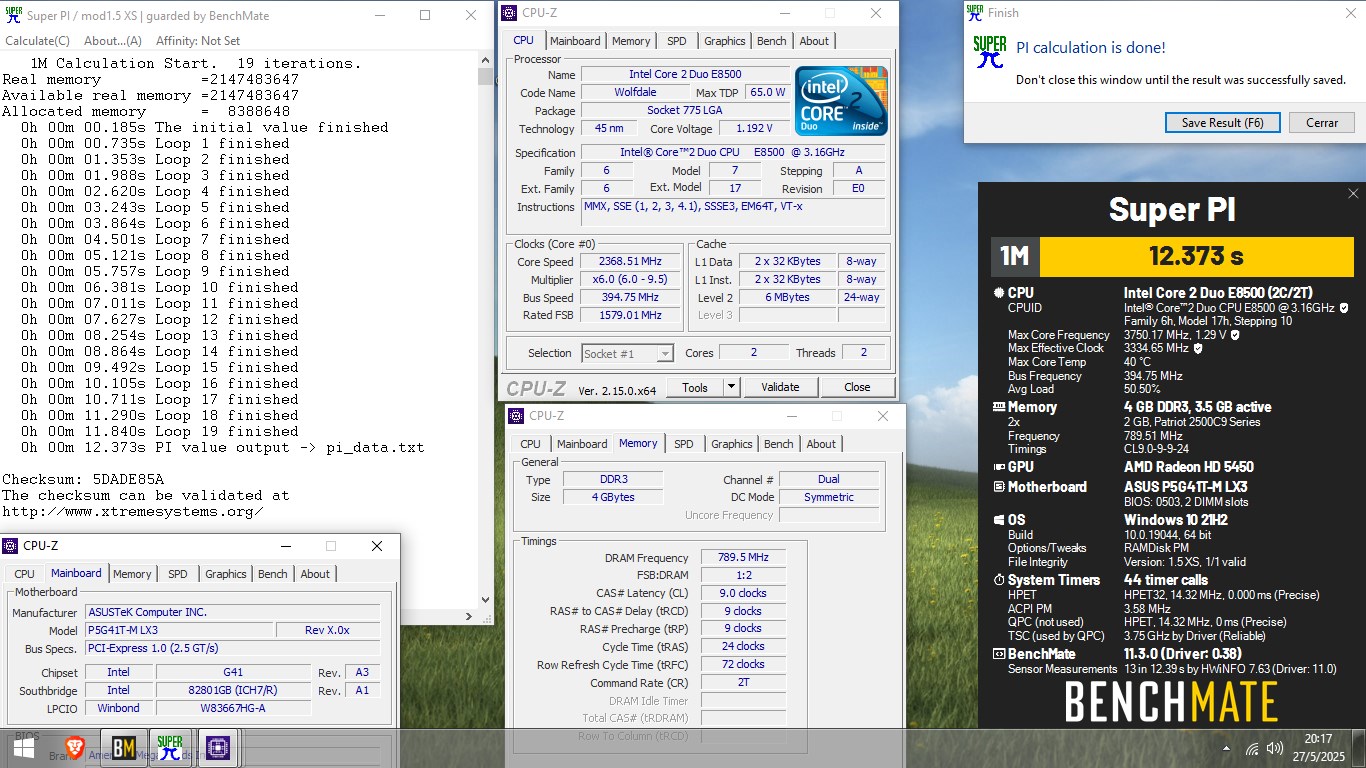The image size is (1366, 768).
Task: Switch to CPU-Z on the taskbar
Action: point(217,747)
